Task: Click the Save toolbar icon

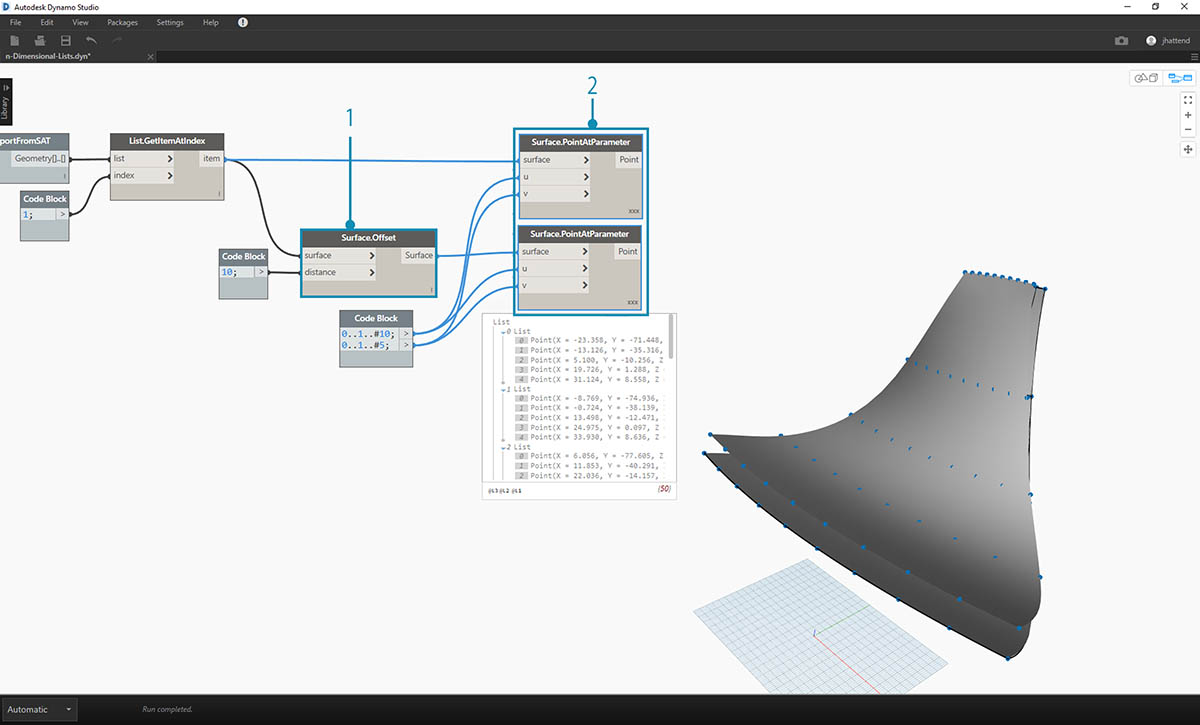Action: 66,40
